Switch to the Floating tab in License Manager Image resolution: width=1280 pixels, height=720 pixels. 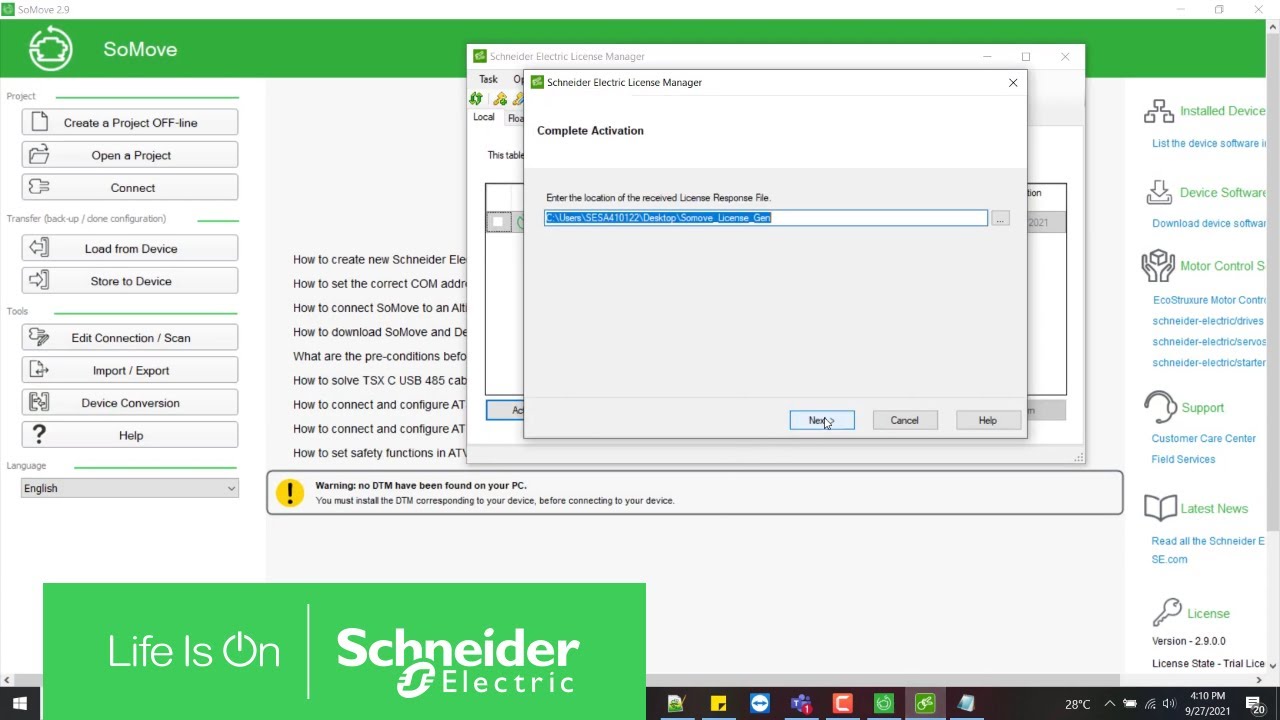(514, 118)
